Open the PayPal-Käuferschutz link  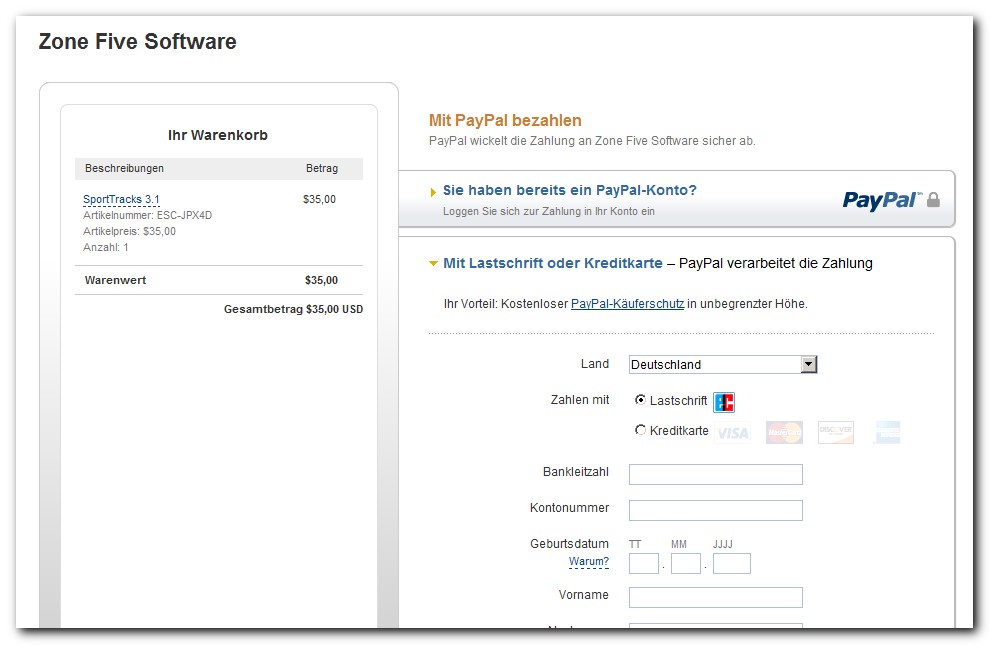click(627, 304)
